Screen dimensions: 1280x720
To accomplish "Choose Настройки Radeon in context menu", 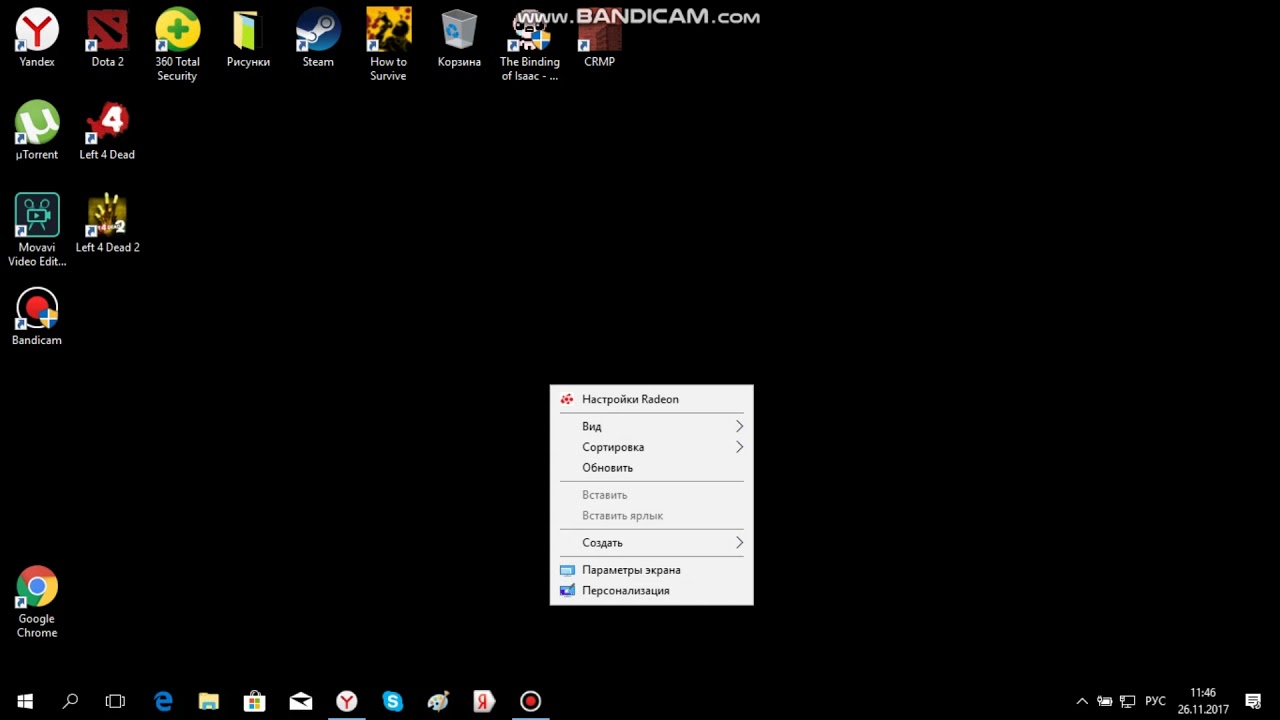I will tap(651, 399).
